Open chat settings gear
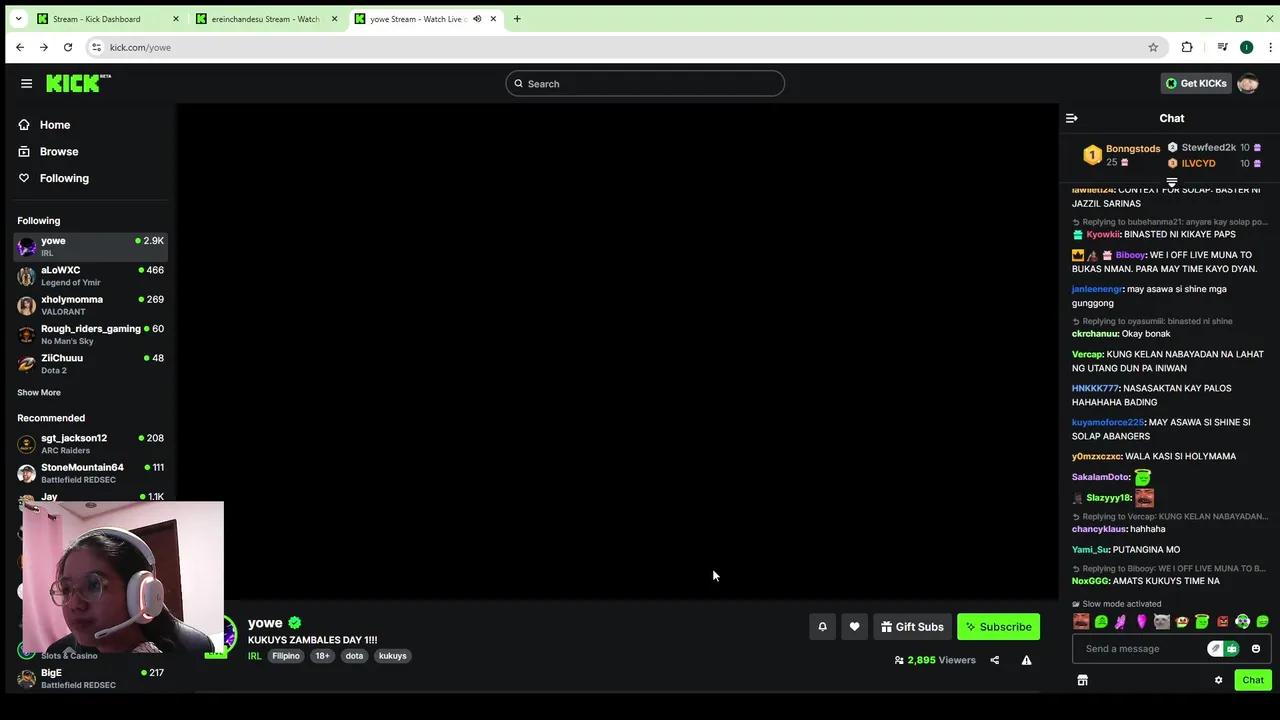The image size is (1280, 720). 1218,680
